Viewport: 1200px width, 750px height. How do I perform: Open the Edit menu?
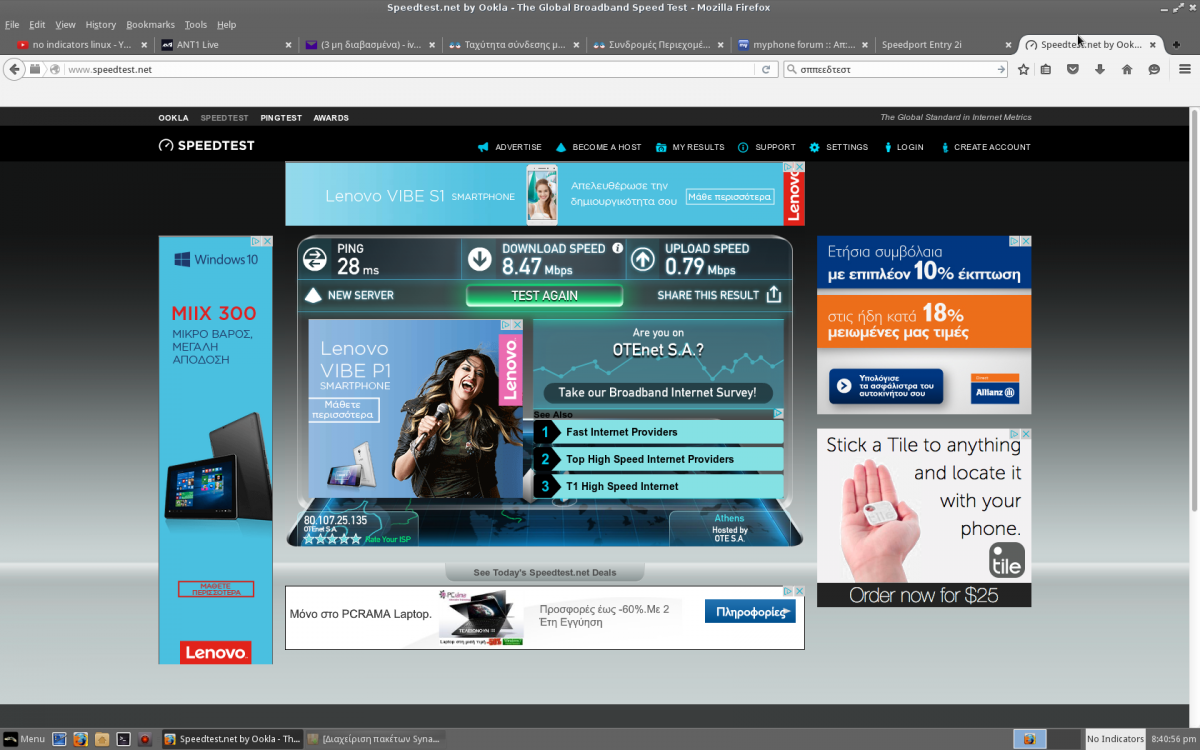(37, 24)
